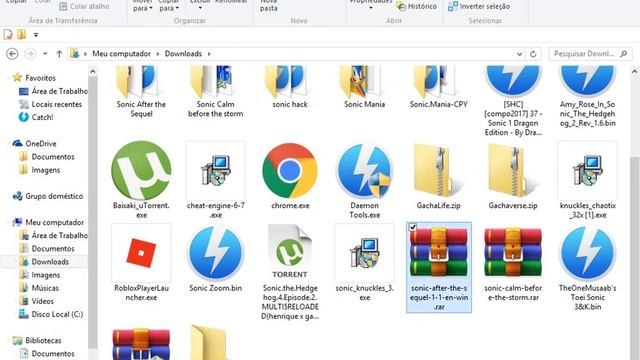Expand the address bar history dropdown

pyautogui.click(x=519, y=54)
